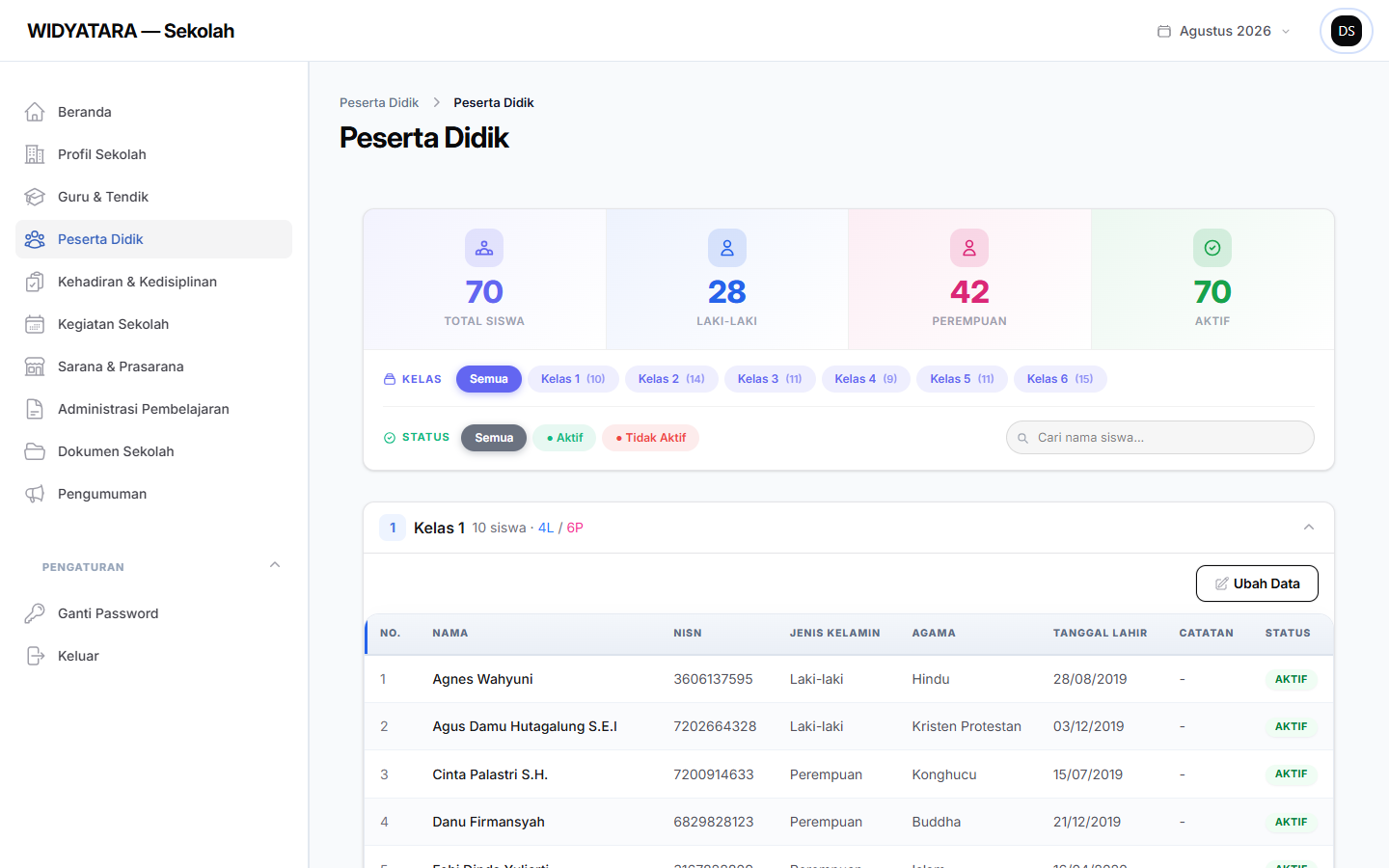The width and height of the screenshot is (1389, 868).
Task: Open the Agustus 2026 month dropdown
Action: pos(1223,31)
